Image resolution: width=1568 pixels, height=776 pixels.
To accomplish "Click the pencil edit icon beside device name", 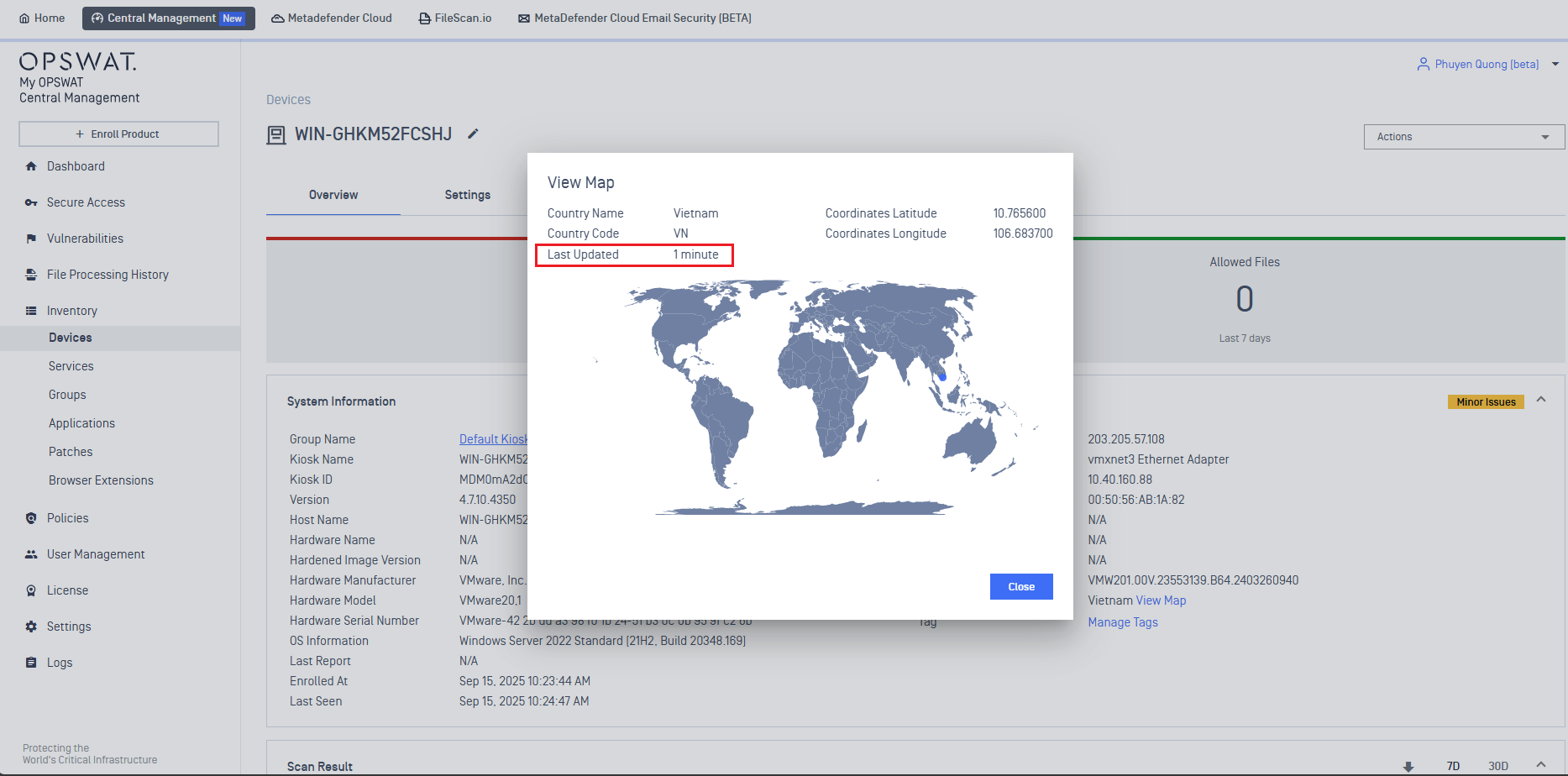I will coord(473,134).
